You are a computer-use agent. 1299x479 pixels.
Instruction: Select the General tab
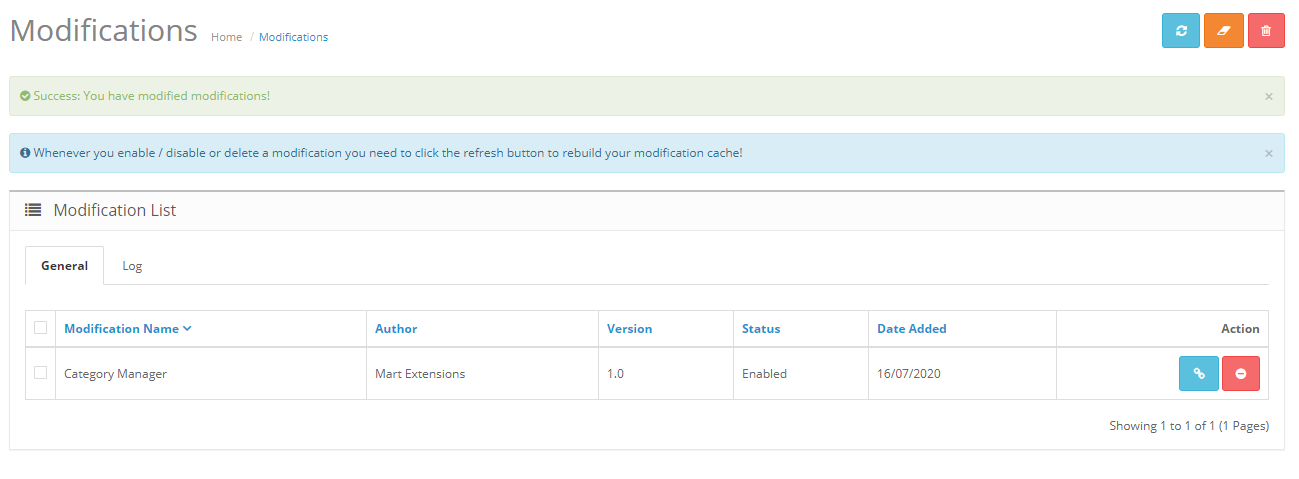tap(64, 266)
